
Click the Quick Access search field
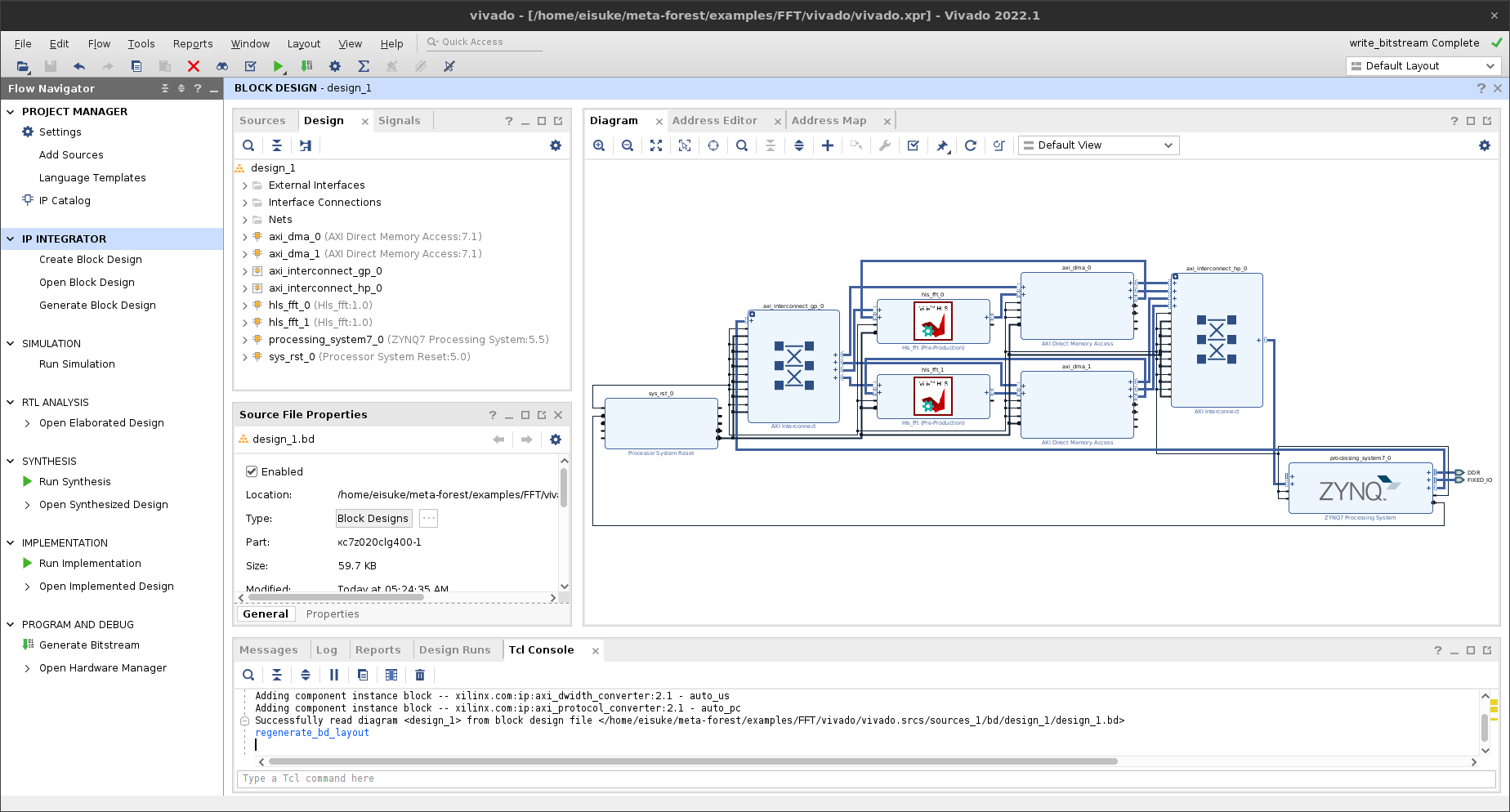pyautogui.click(x=484, y=42)
